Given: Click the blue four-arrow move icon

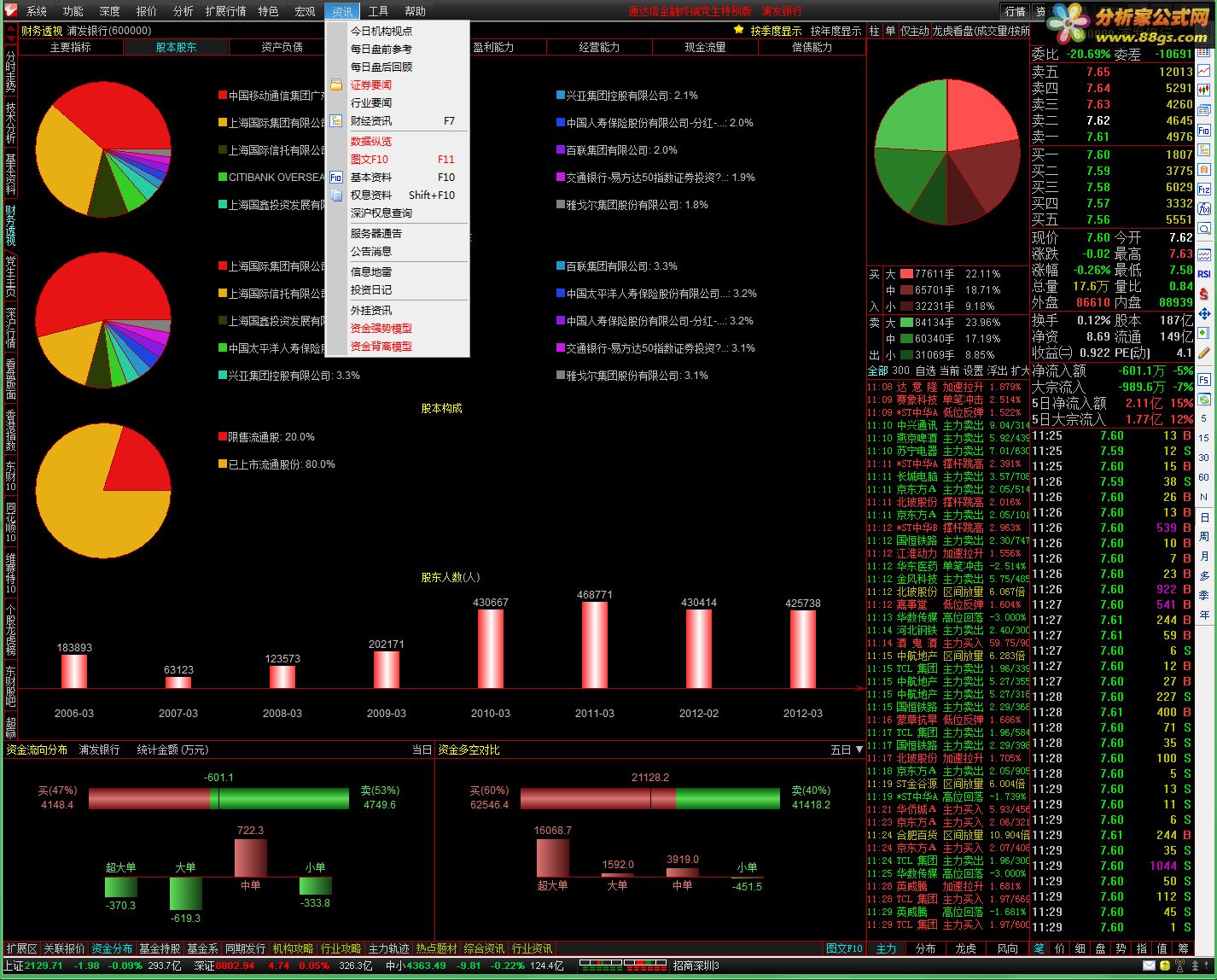Looking at the screenshot, I should 1204,313.
